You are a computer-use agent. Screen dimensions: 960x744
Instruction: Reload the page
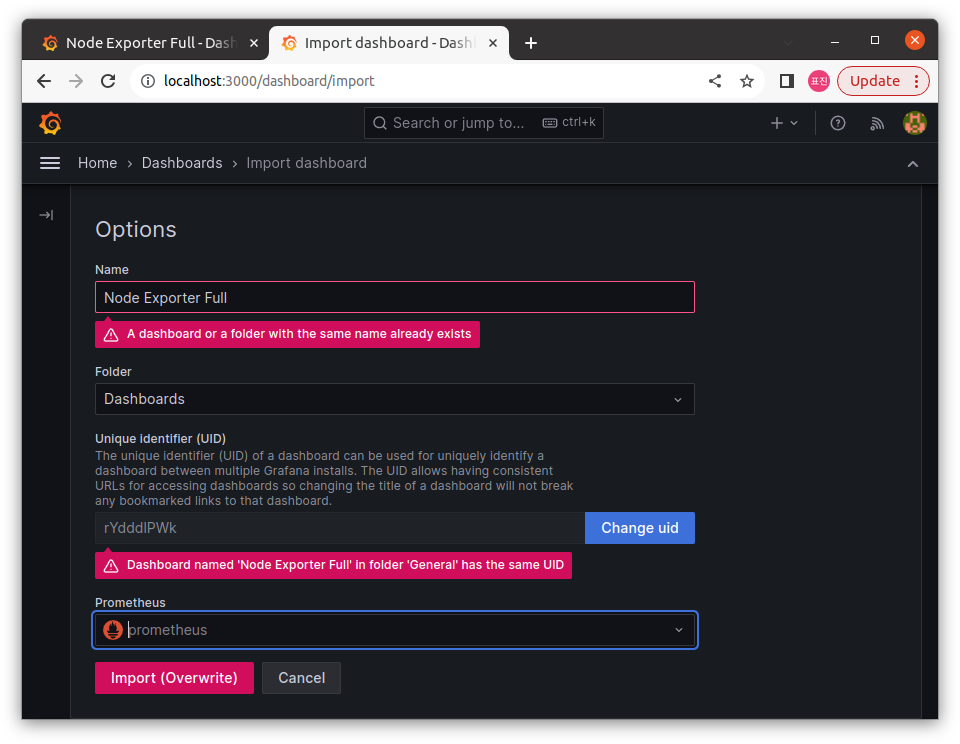108,81
